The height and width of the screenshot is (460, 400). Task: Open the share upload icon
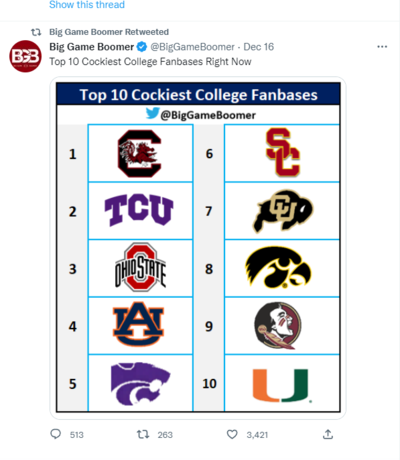[x=328, y=434]
